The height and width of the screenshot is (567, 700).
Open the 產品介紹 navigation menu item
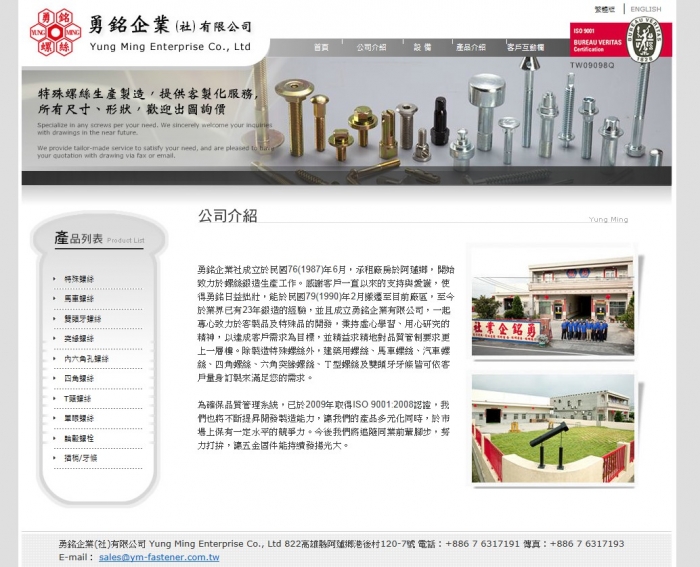[471, 47]
